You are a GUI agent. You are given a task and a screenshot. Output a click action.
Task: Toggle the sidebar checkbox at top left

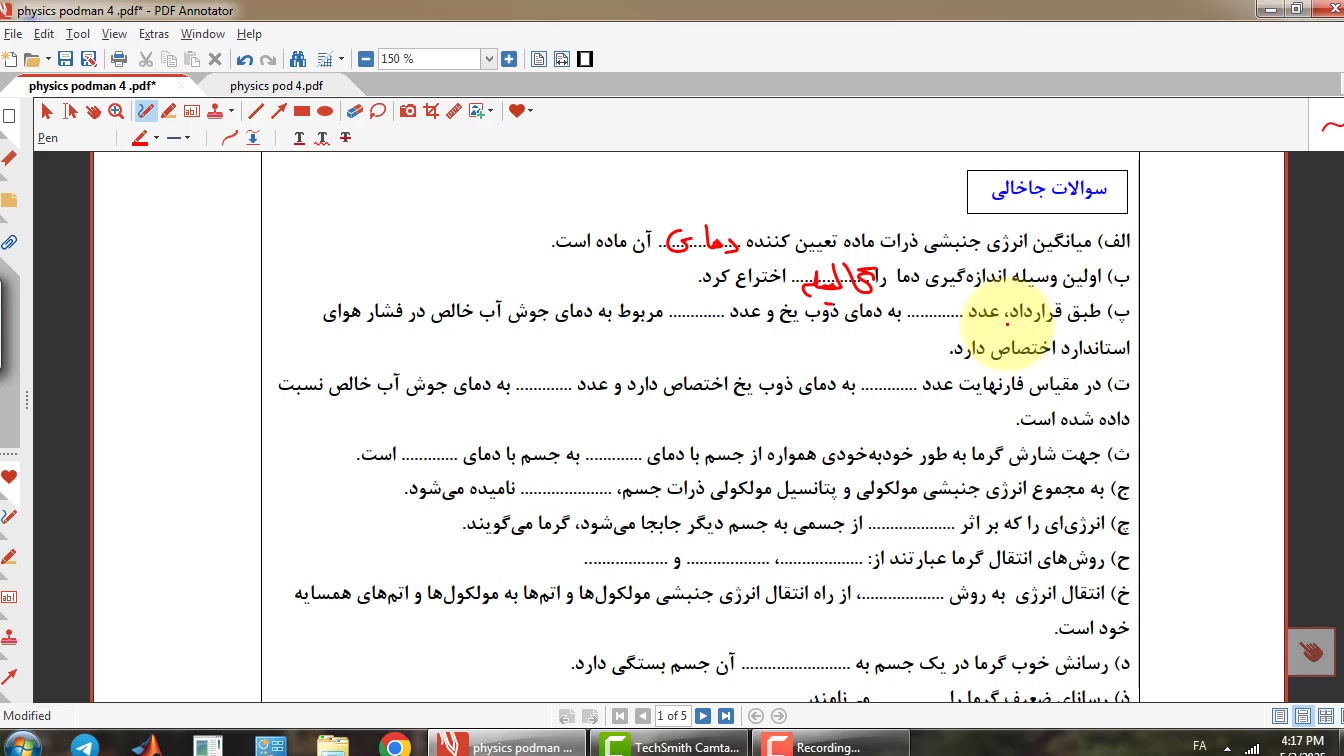tap(9, 116)
